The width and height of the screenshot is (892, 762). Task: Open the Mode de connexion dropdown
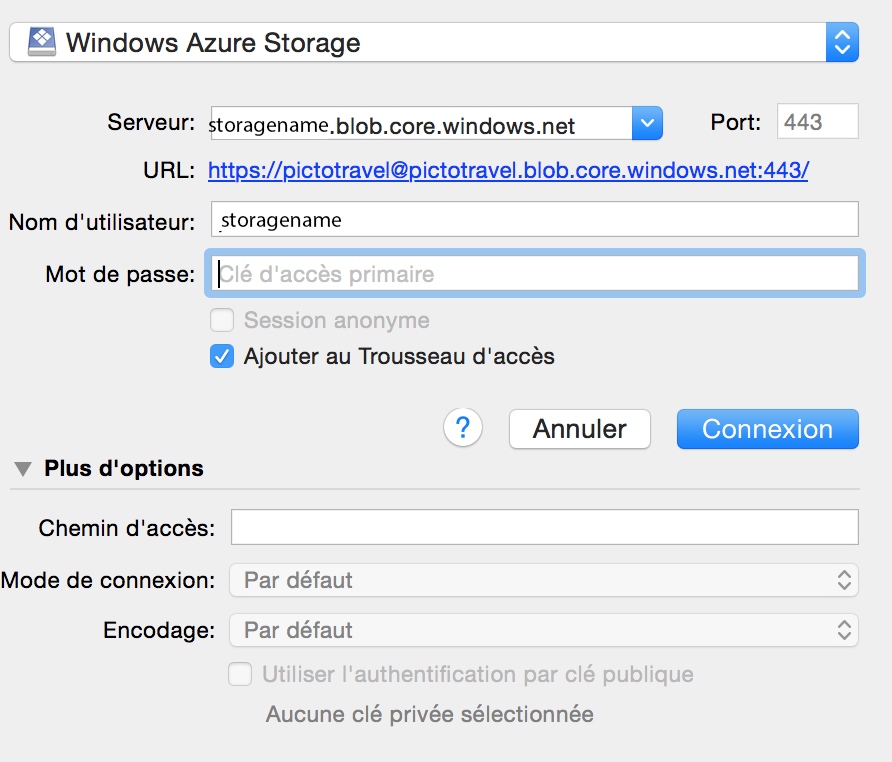543,580
